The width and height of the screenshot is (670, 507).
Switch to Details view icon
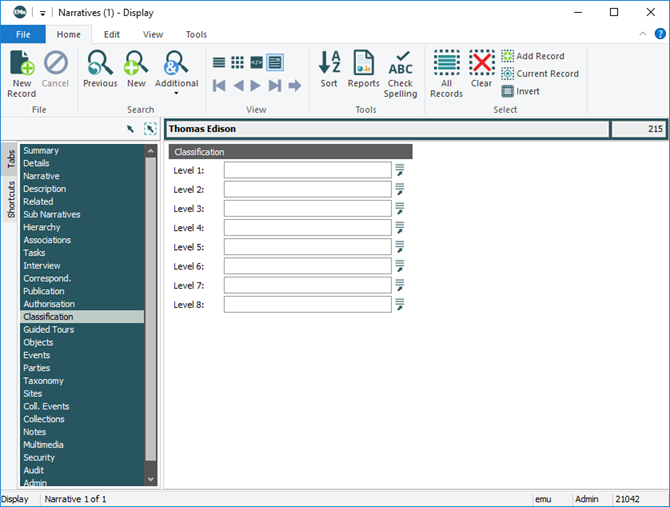(274, 62)
